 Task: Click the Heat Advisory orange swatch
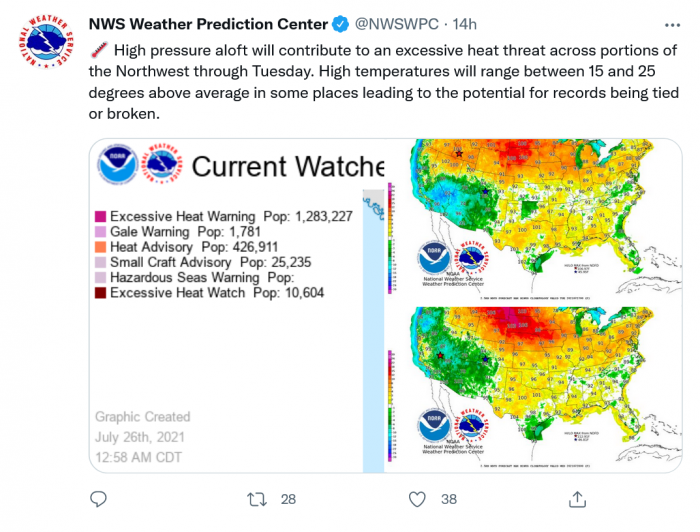tap(100, 247)
